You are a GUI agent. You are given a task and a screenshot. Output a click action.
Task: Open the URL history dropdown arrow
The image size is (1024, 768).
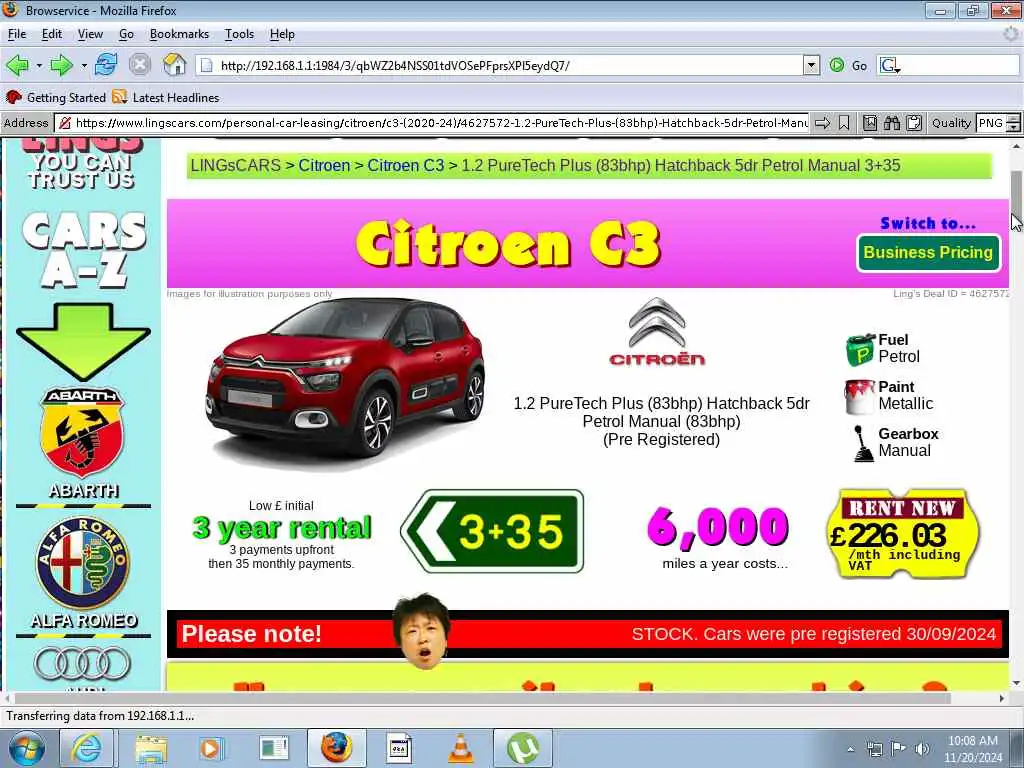(x=811, y=65)
